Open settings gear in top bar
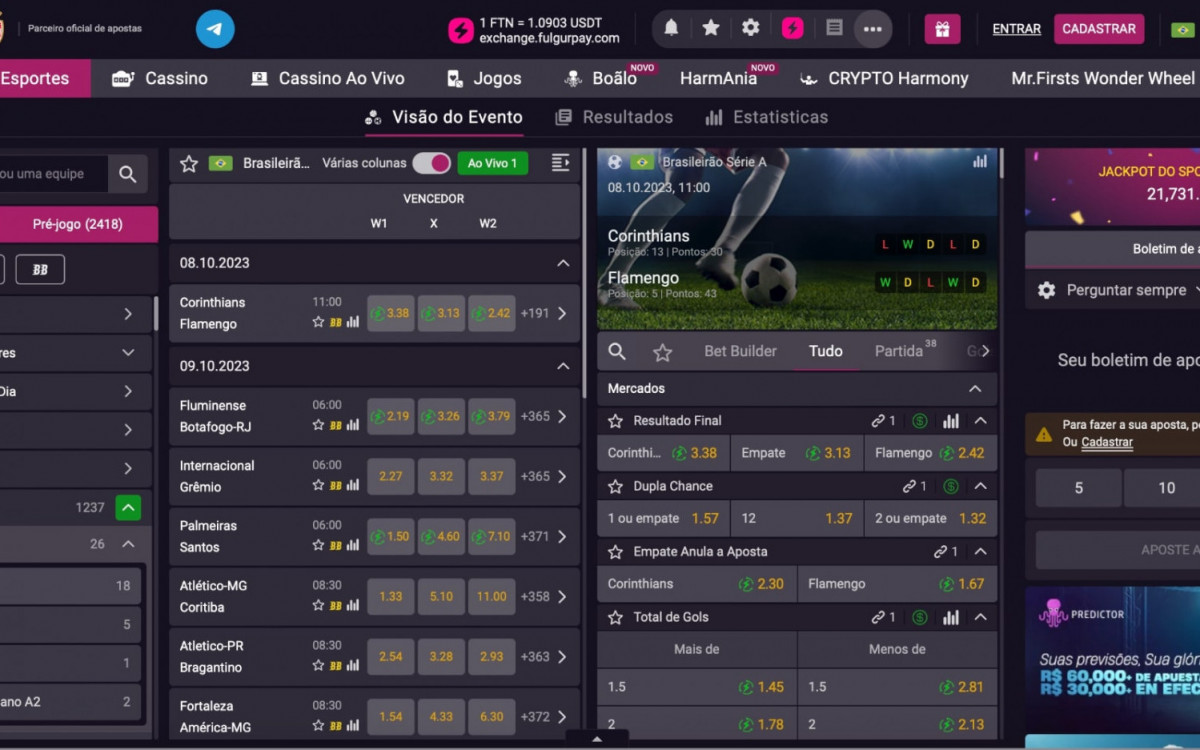 751,28
